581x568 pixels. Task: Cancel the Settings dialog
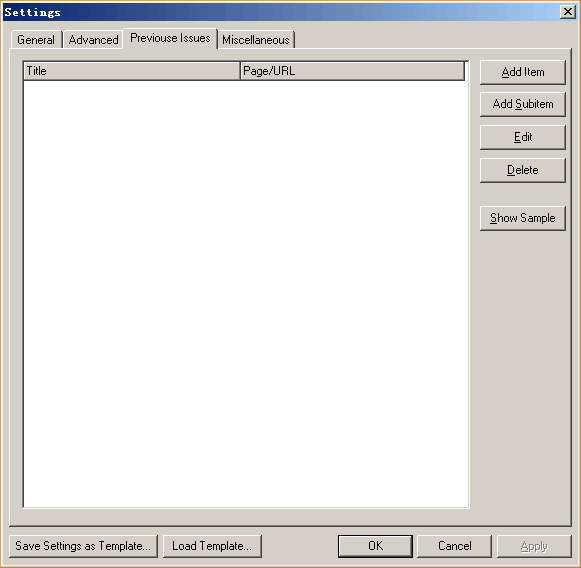454,546
